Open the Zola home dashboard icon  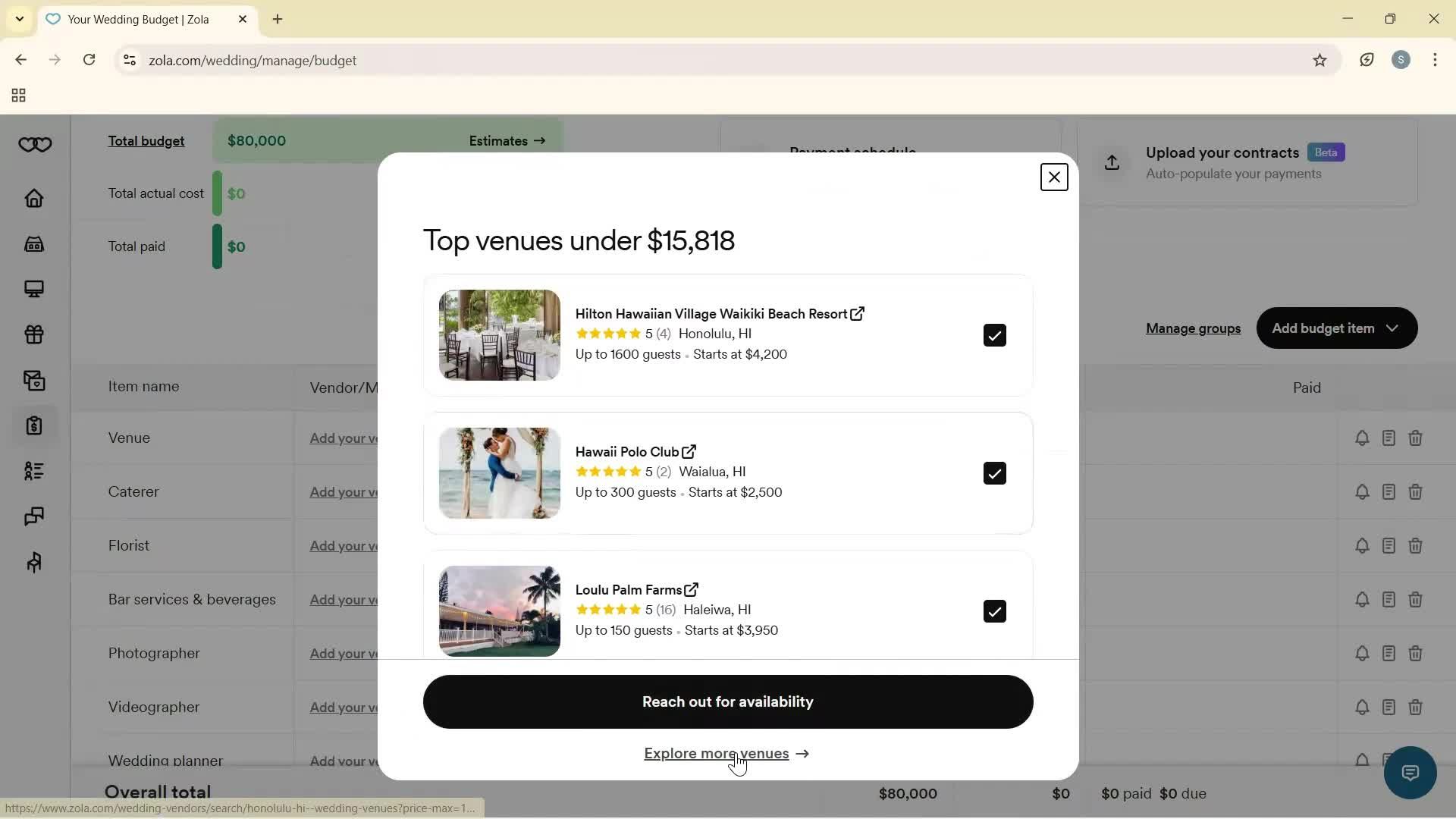34,198
